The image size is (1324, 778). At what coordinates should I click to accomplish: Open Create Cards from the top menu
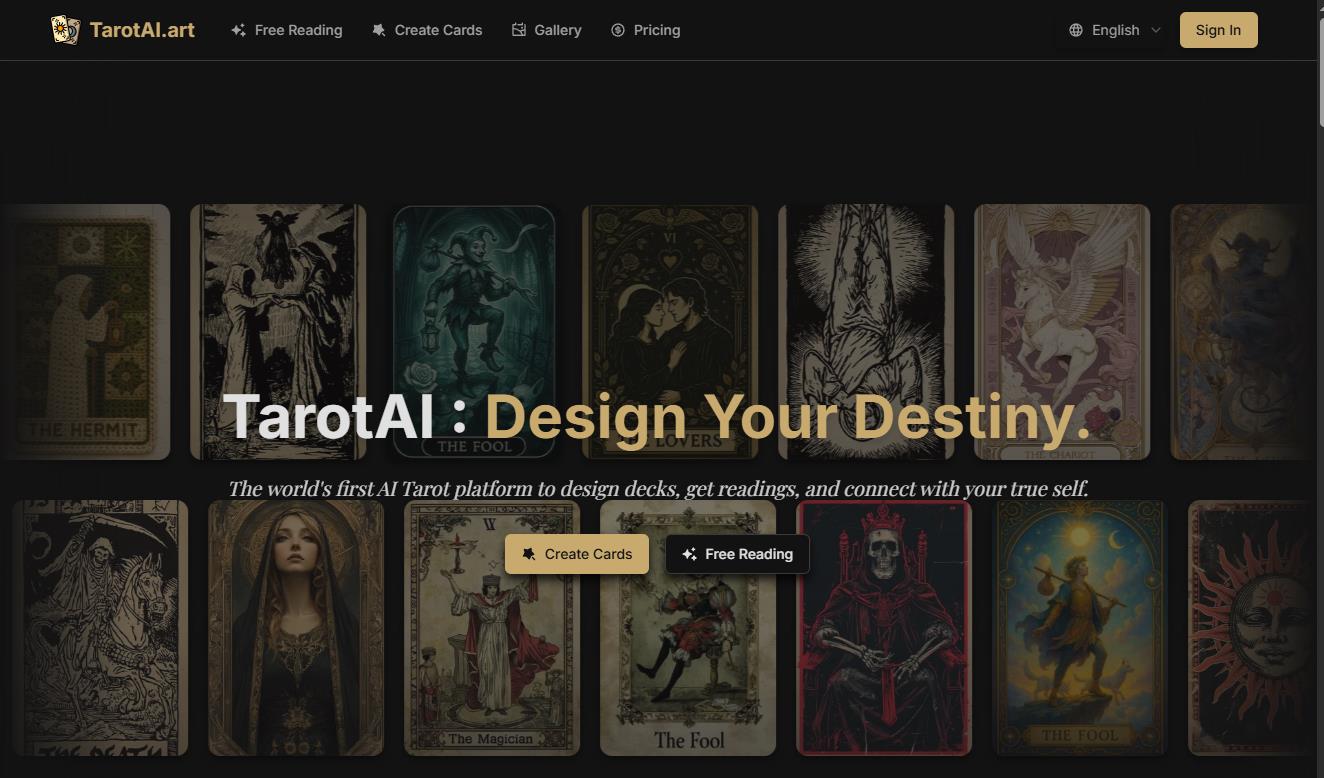tap(427, 30)
